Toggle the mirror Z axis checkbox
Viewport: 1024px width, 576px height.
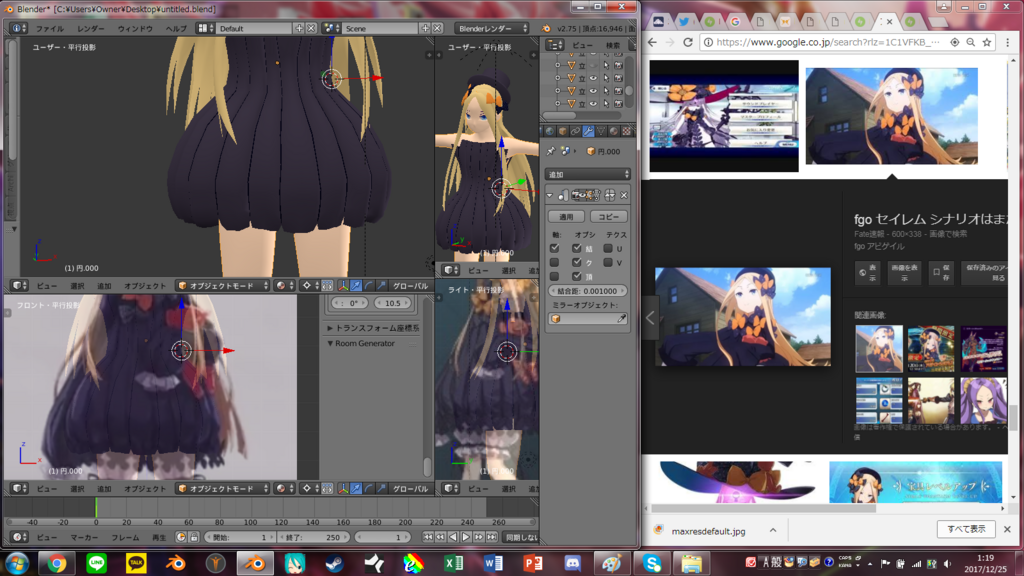(554, 276)
